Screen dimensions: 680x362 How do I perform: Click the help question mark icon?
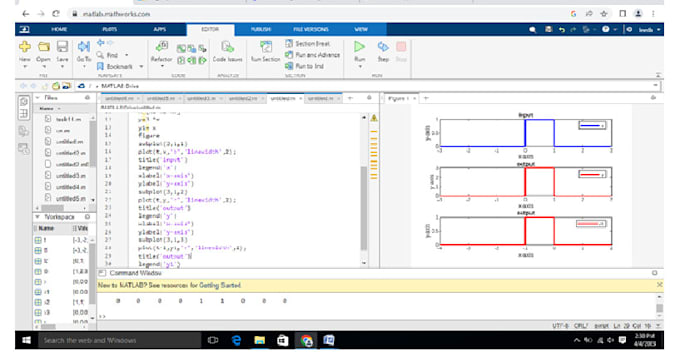pos(605,29)
